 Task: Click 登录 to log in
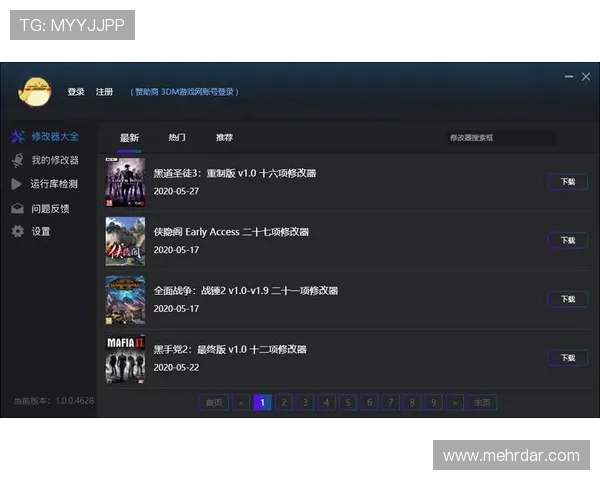pos(76,92)
